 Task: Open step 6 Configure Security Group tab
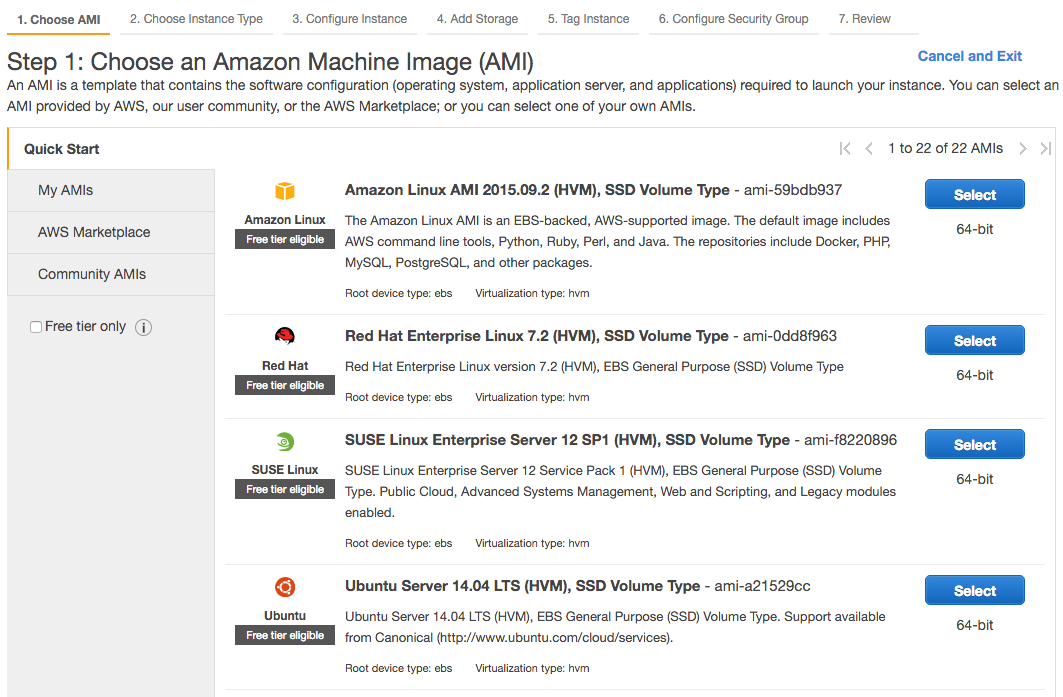point(734,19)
